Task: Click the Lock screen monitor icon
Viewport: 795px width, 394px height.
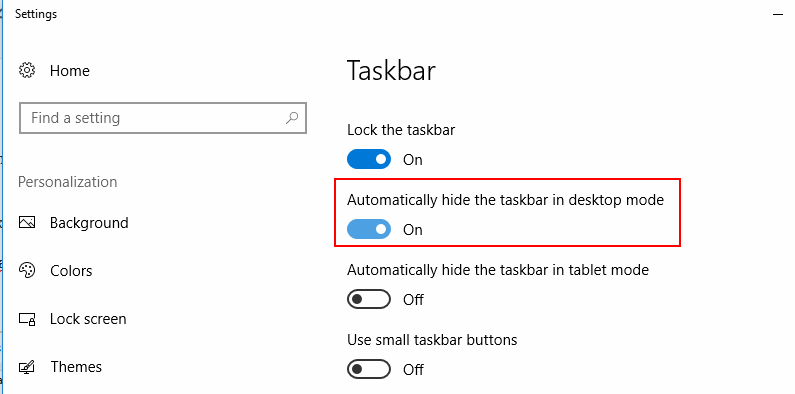Action: (x=27, y=319)
